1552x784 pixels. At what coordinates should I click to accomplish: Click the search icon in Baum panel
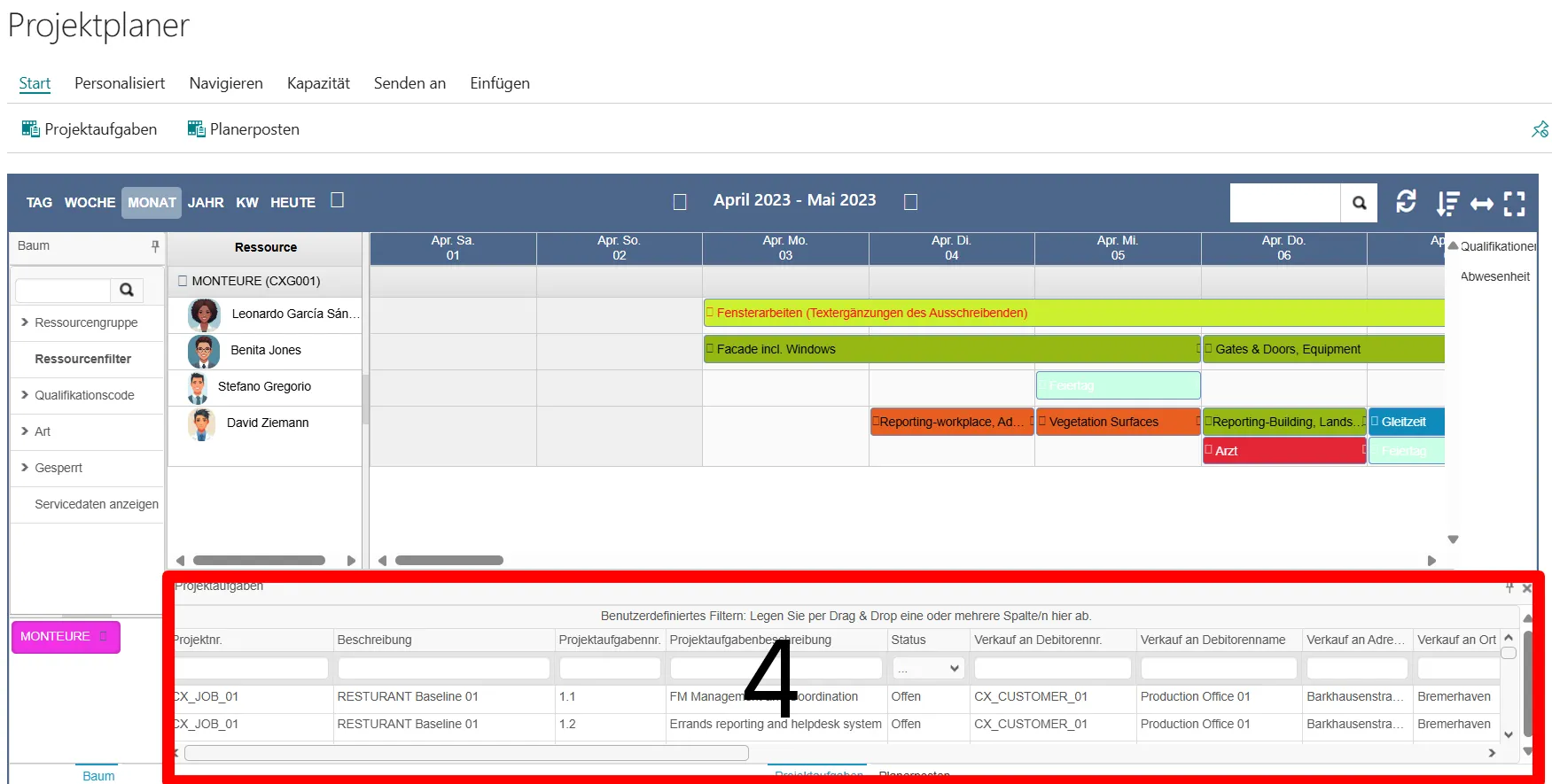(x=127, y=290)
